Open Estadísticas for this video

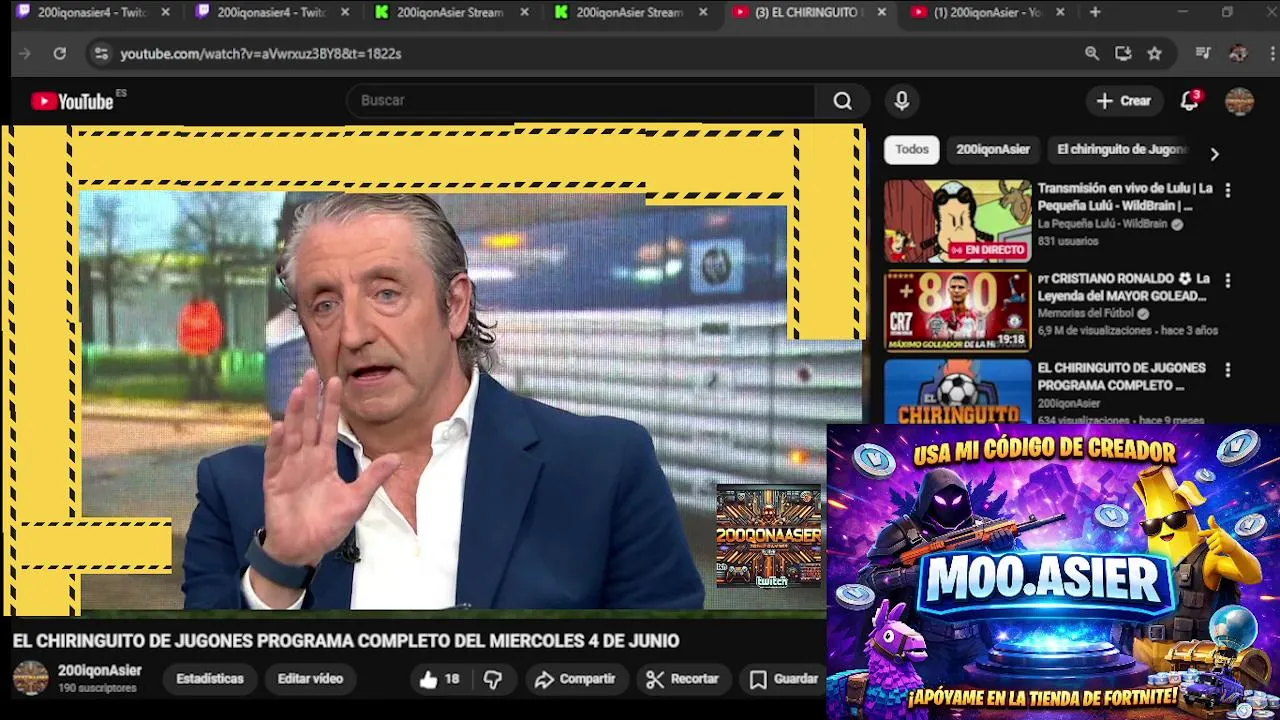click(x=210, y=679)
